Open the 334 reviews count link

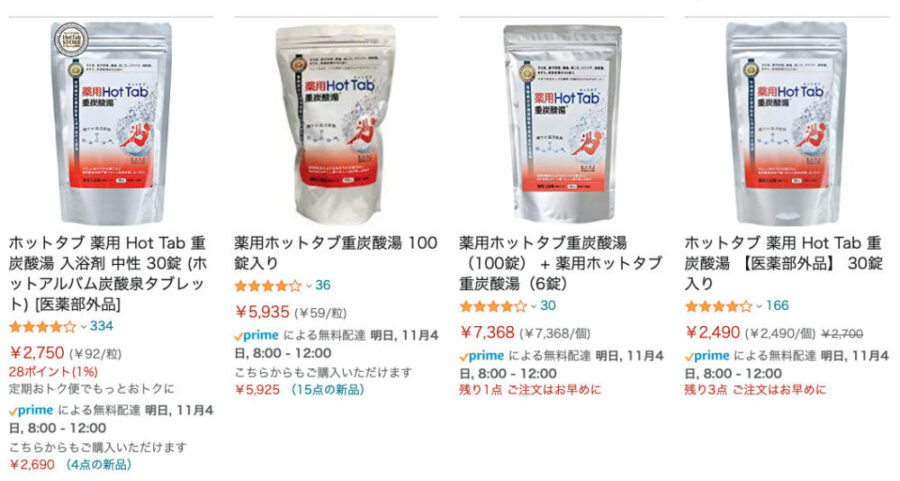[x=102, y=327]
